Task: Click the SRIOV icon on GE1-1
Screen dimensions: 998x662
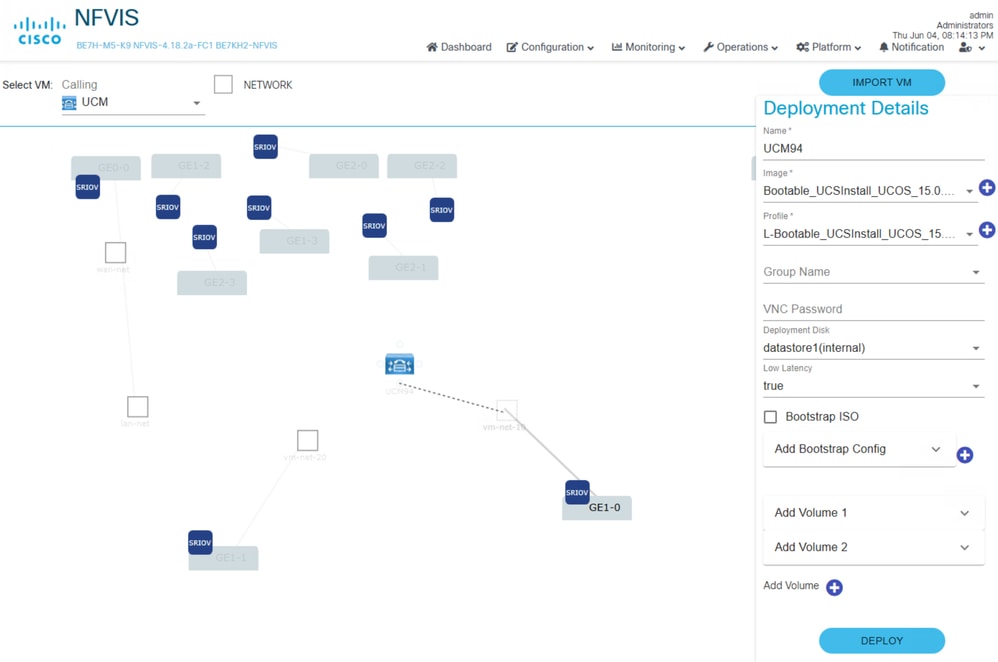Action: pyautogui.click(x=200, y=542)
